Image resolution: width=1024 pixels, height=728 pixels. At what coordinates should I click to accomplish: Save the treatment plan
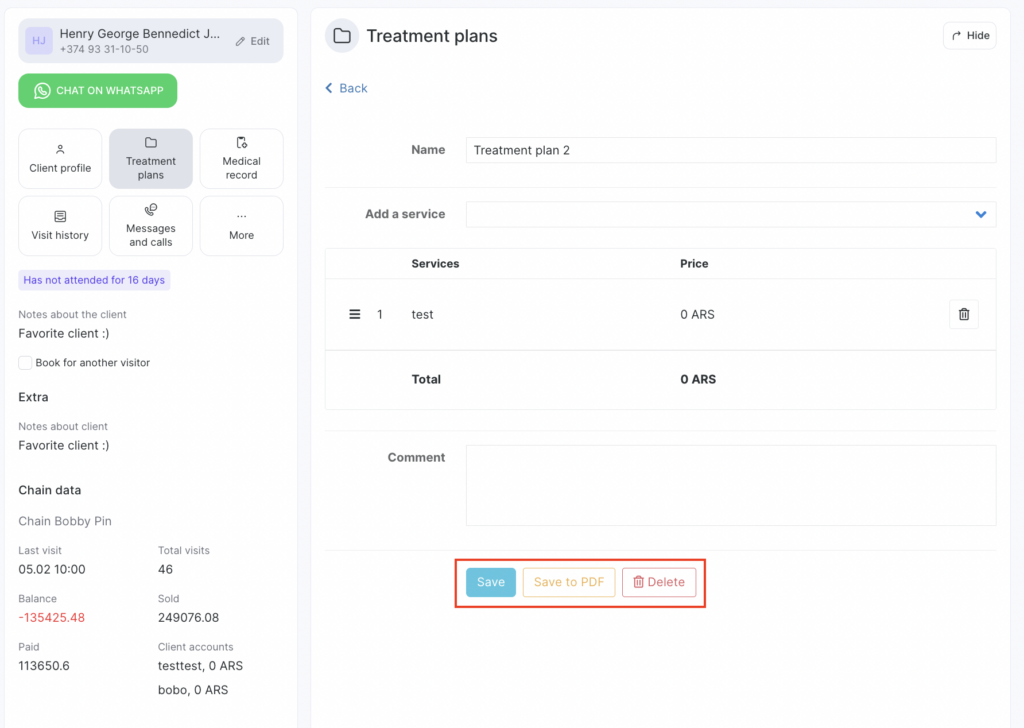[490, 582]
